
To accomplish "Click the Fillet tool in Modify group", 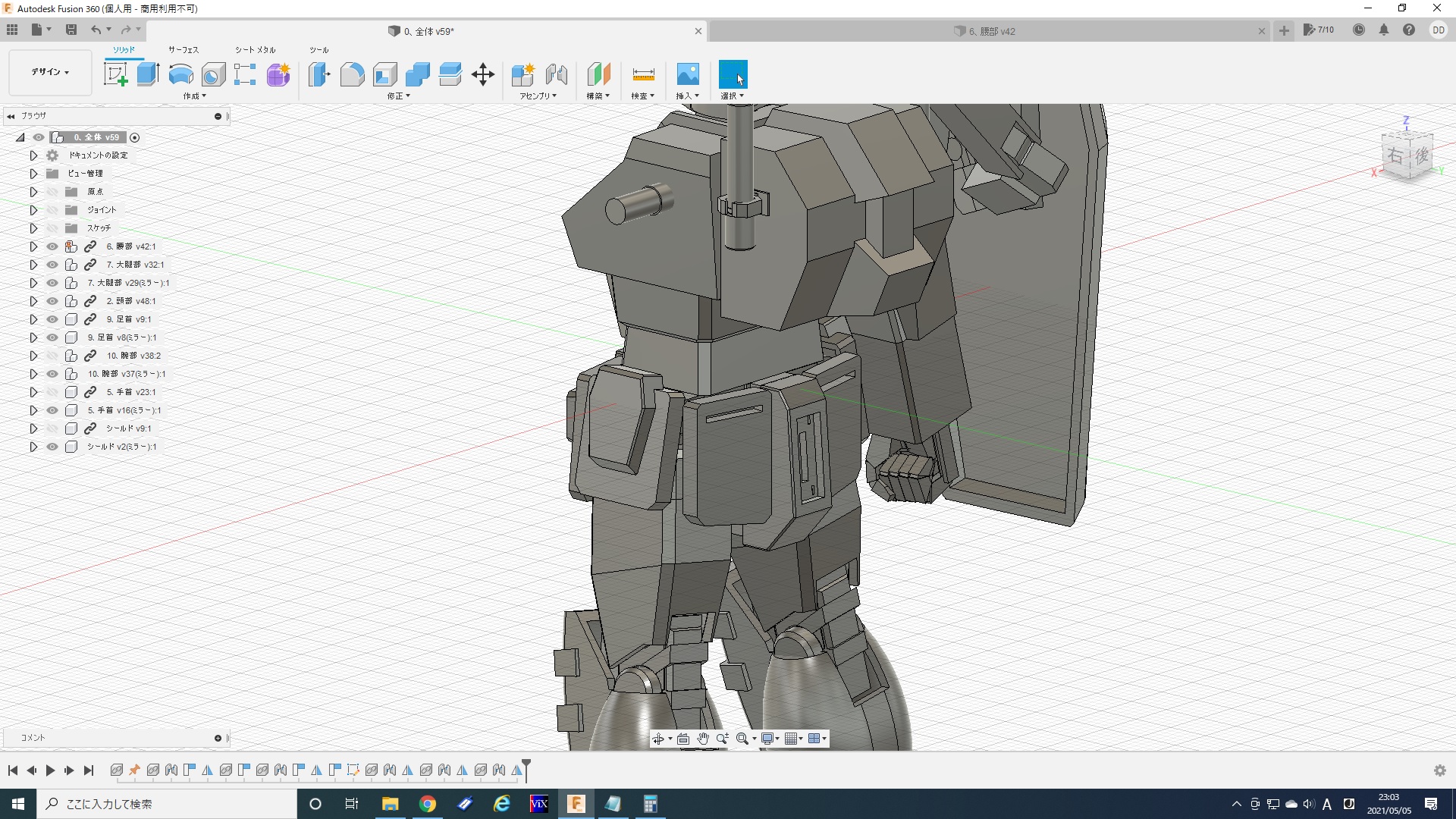I will (352, 74).
